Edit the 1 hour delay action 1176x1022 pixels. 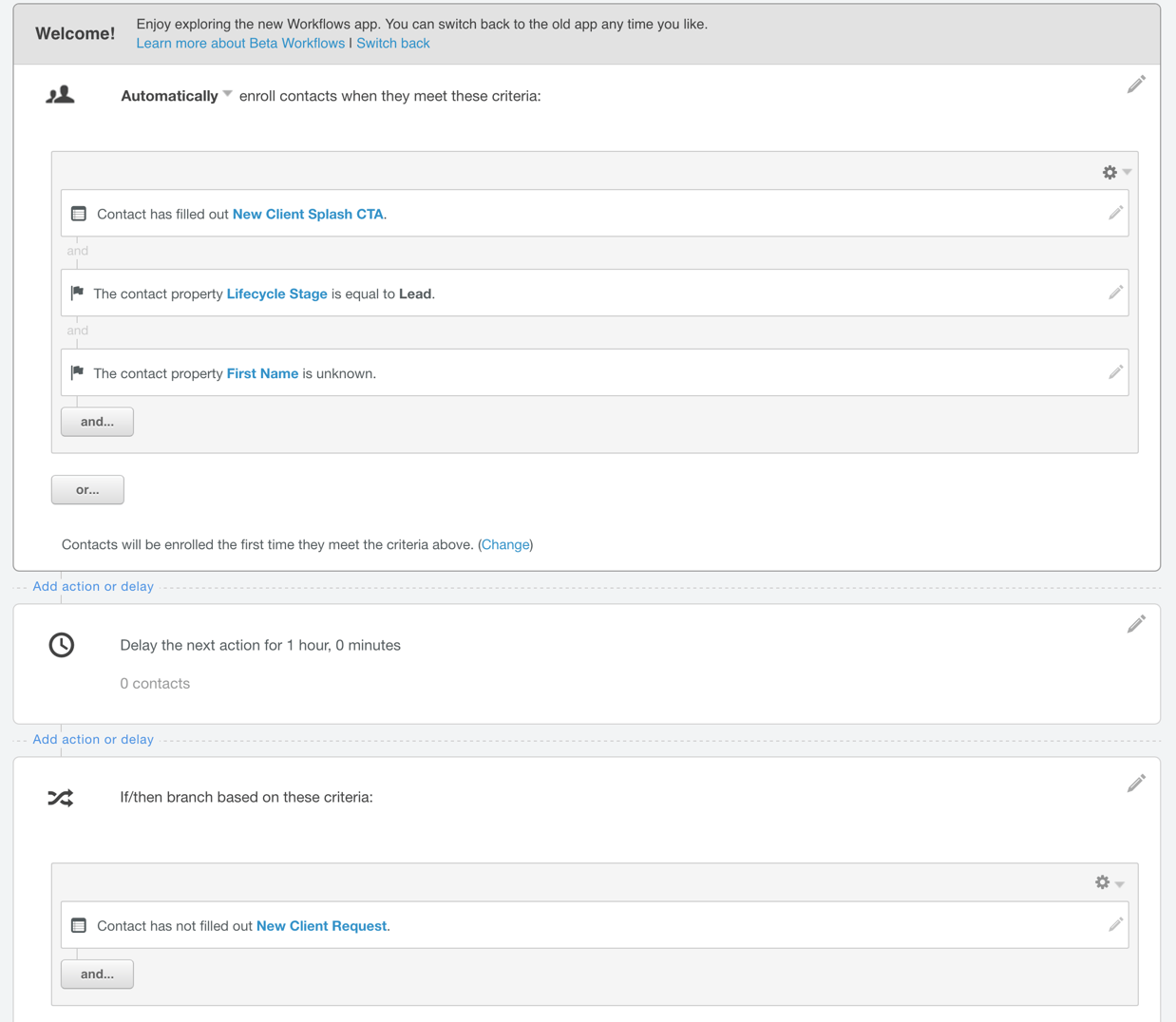(x=1136, y=624)
